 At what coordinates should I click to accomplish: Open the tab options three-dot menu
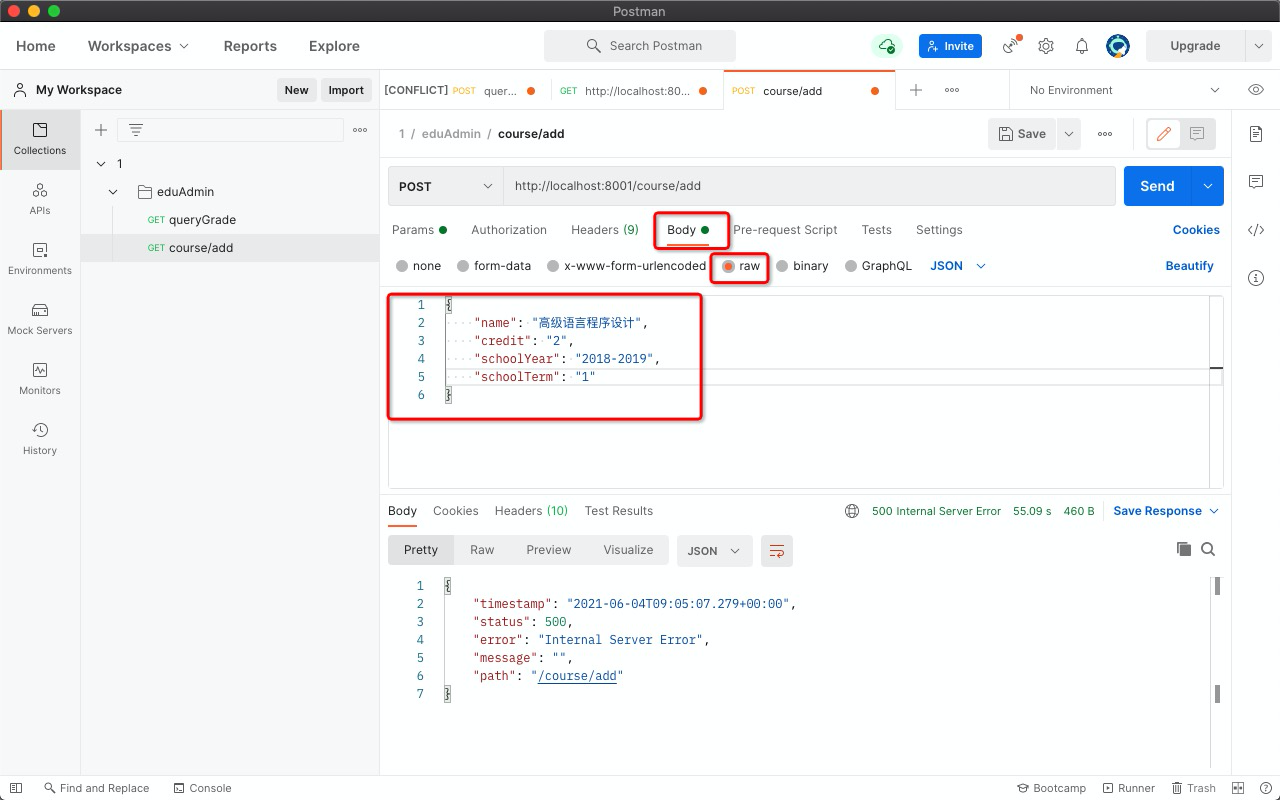pyautogui.click(x=952, y=90)
